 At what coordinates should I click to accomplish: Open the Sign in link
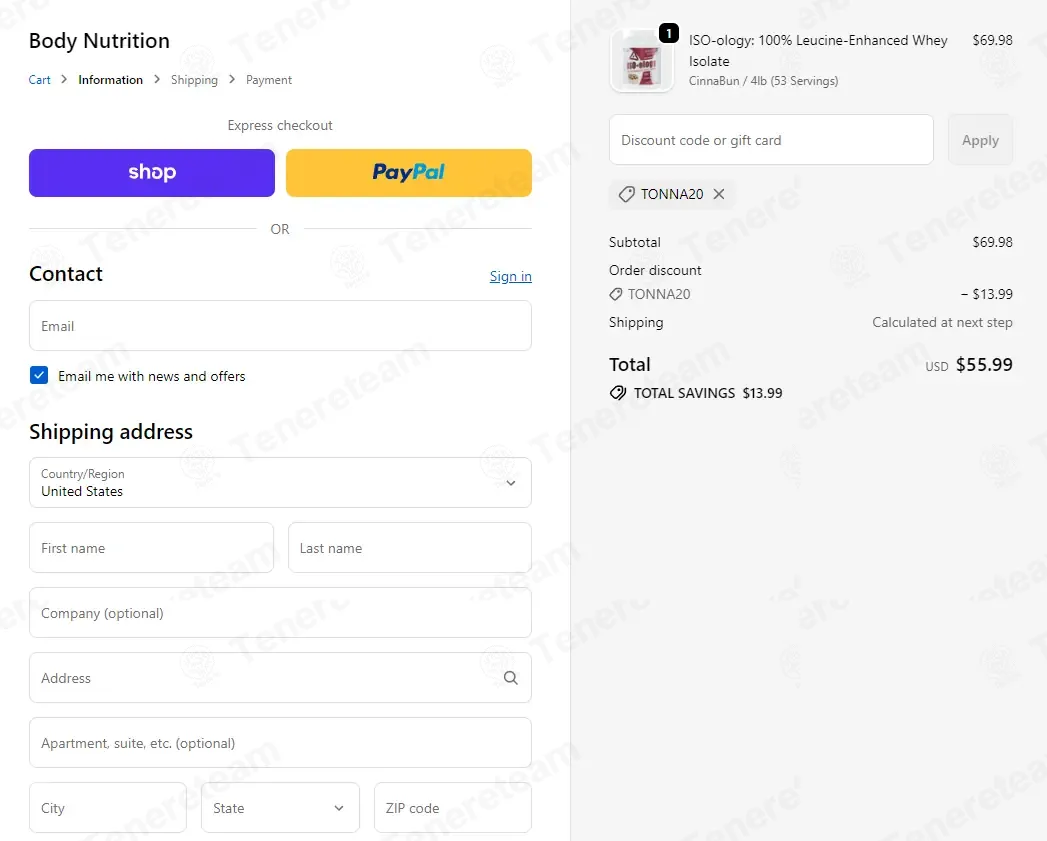511,276
